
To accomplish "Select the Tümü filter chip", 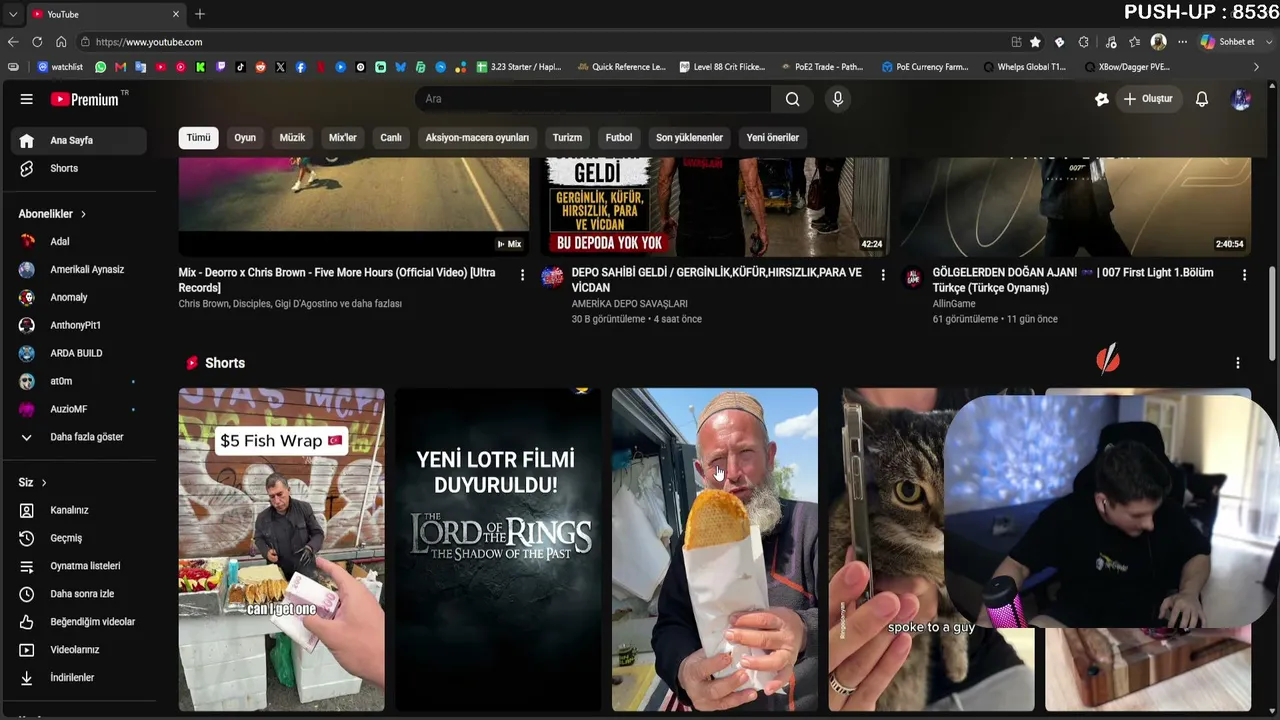I will tap(199, 138).
